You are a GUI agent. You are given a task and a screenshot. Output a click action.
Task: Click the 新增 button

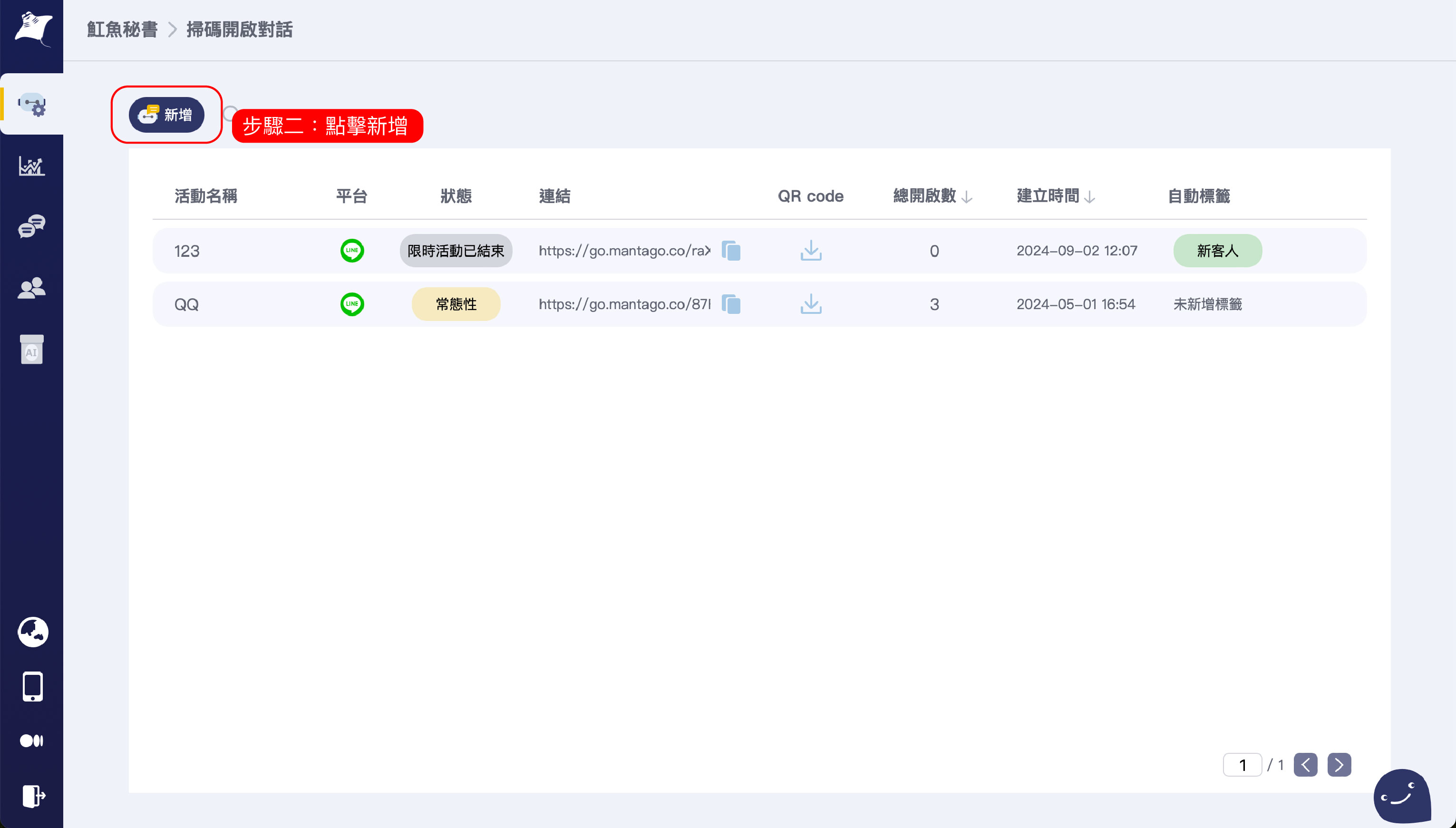click(x=166, y=115)
